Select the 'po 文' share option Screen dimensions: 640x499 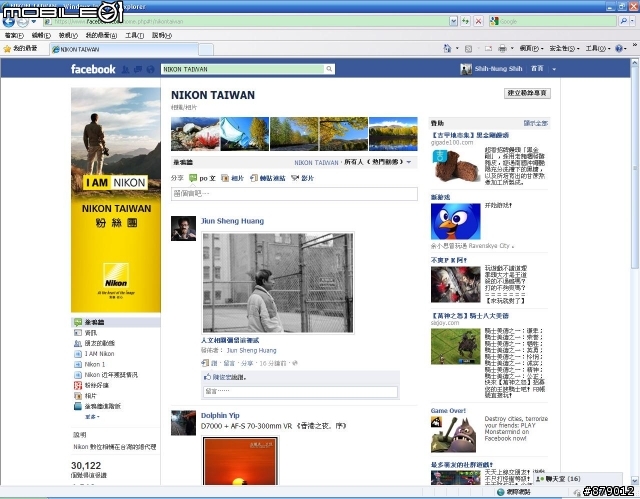(202, 178)
